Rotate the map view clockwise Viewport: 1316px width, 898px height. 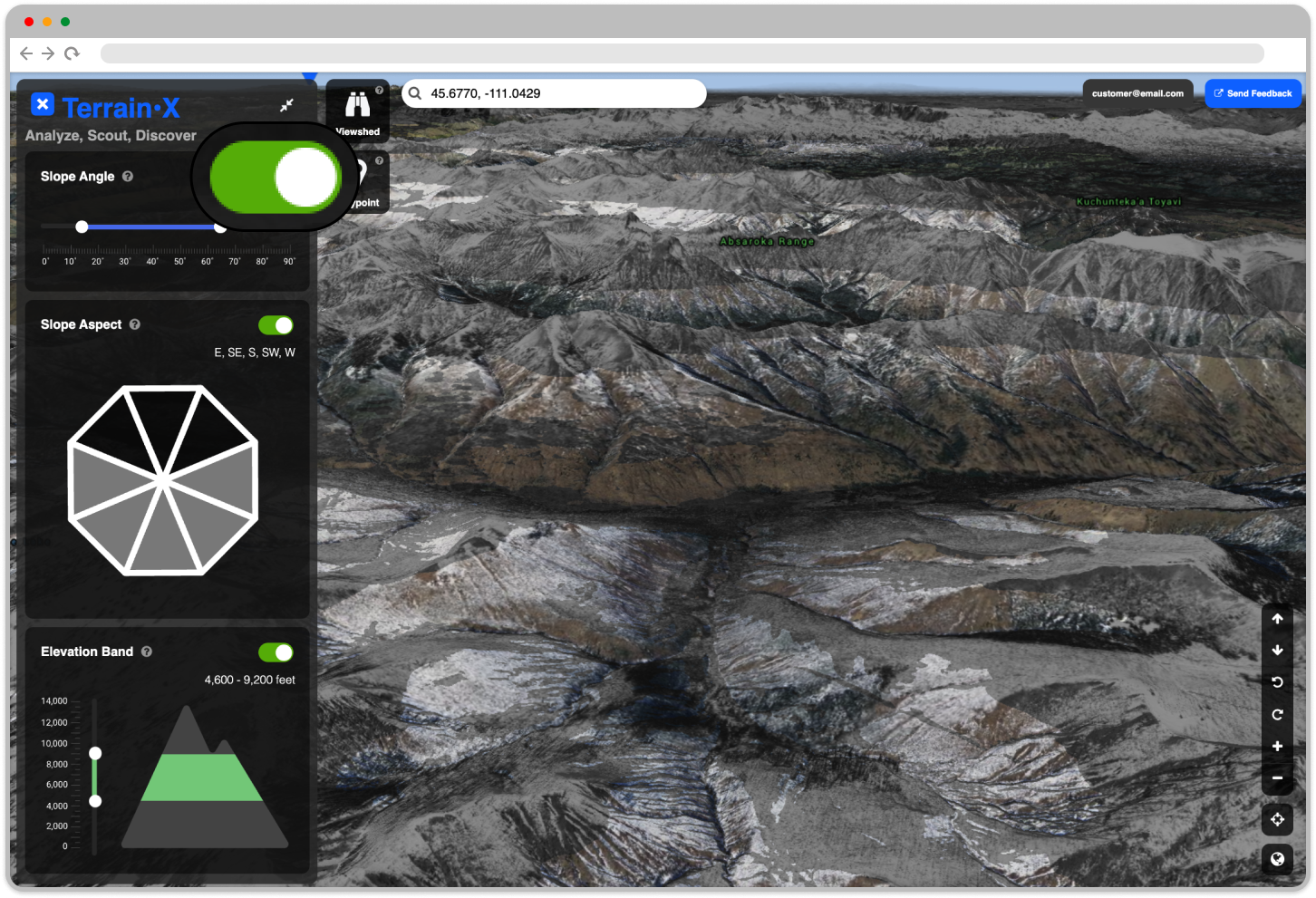point(1277,714)
